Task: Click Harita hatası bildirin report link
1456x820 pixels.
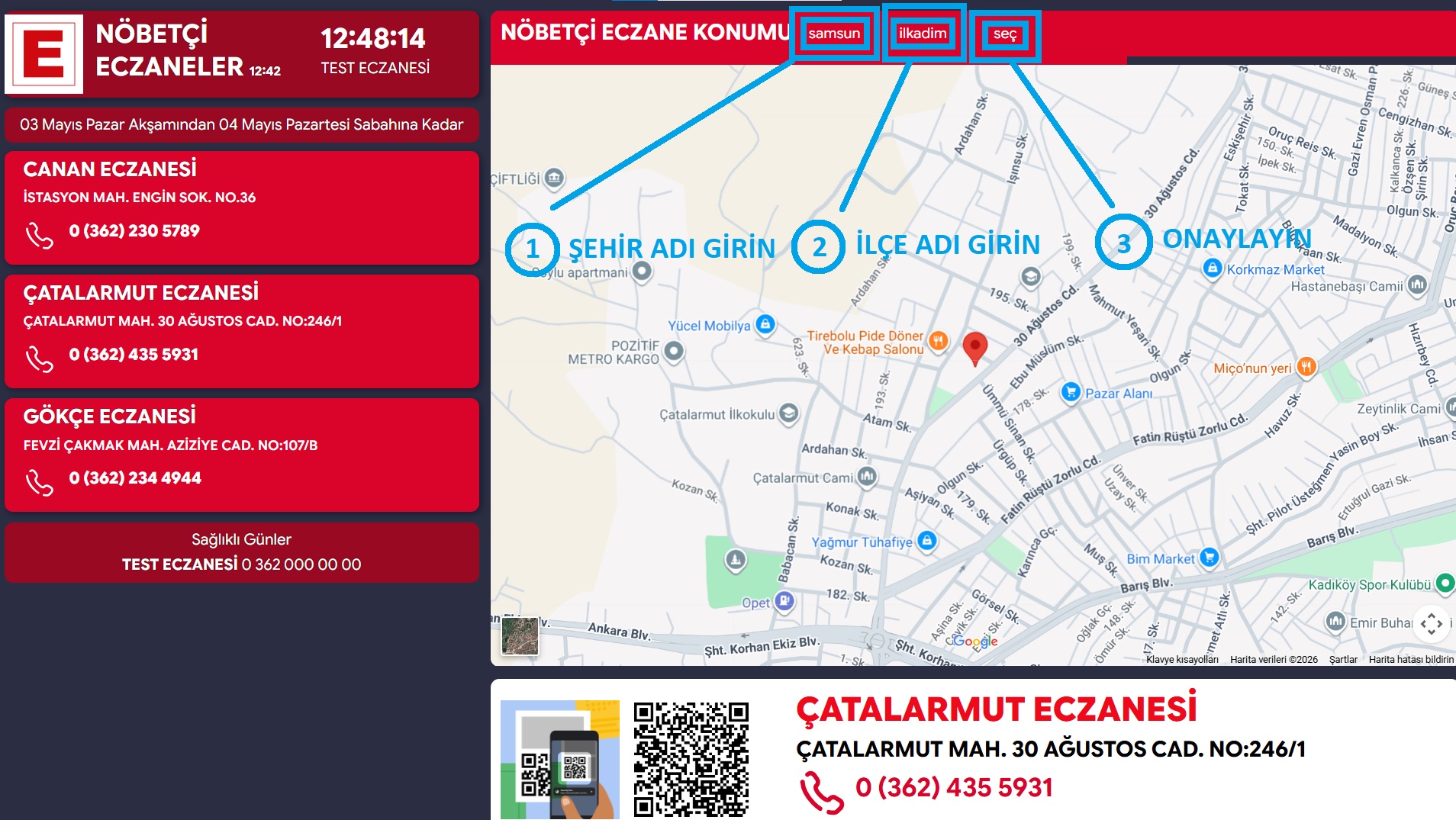Action: pos(1411,660)
